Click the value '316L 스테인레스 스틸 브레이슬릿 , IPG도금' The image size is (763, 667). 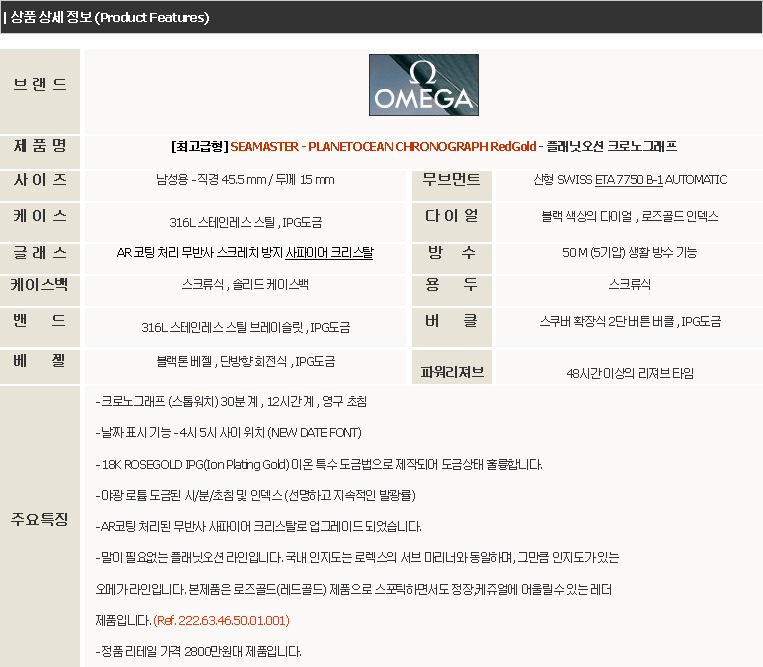[x=246, y=327]
